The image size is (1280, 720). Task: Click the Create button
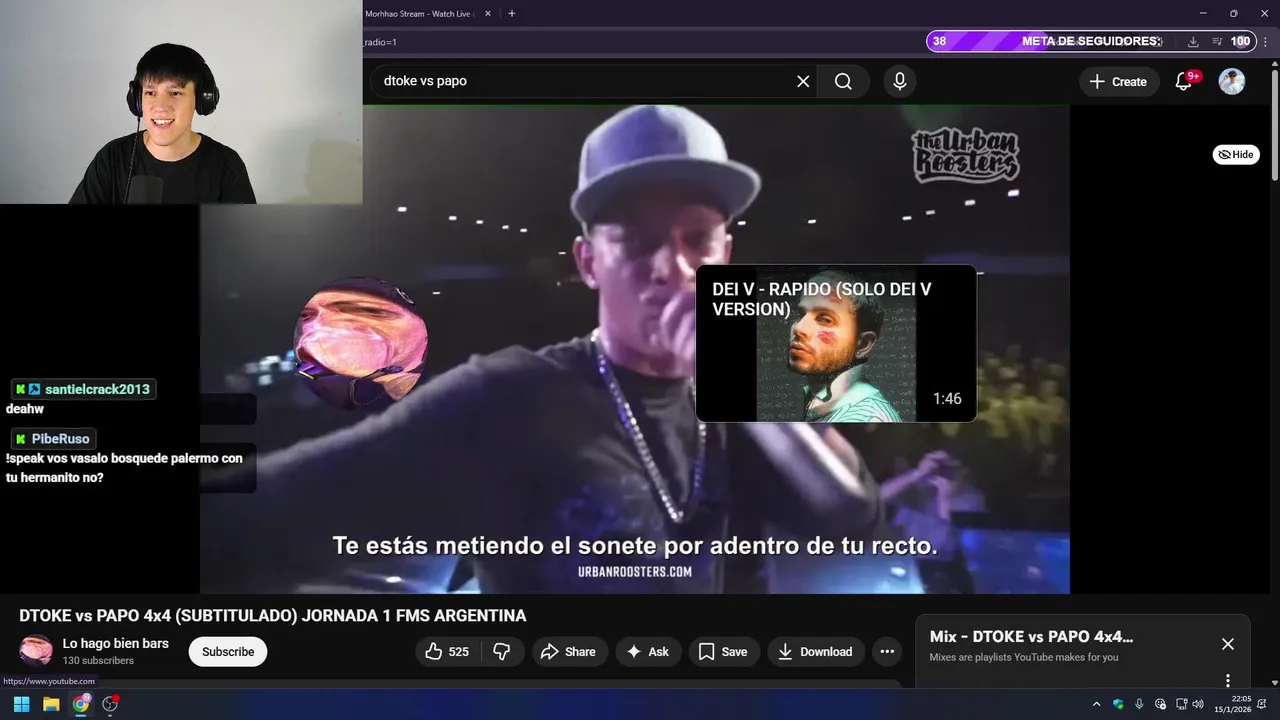[x=1119, y=81]
